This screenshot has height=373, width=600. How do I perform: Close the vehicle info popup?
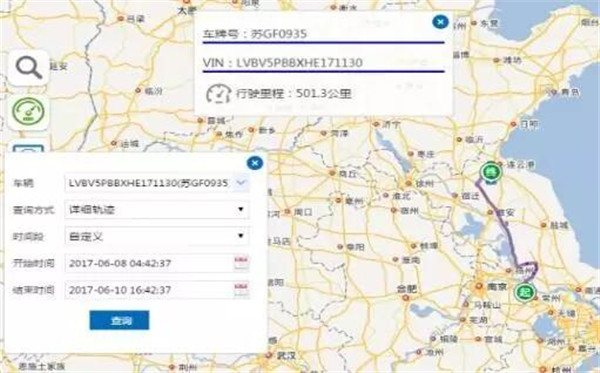coord(440,22)
